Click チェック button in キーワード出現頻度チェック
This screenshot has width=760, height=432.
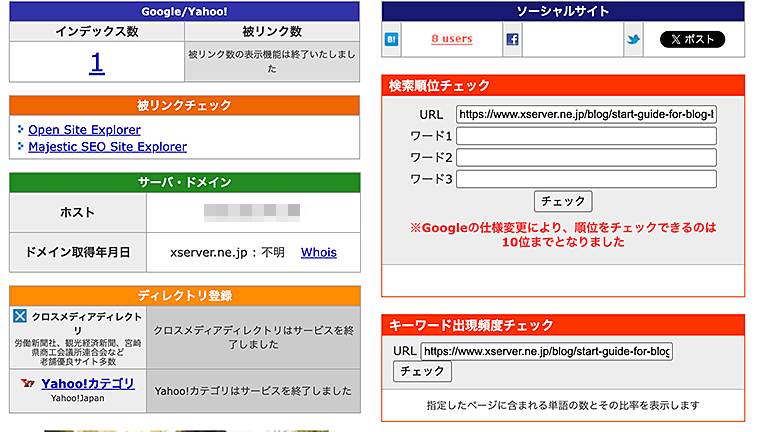[422, 371]
